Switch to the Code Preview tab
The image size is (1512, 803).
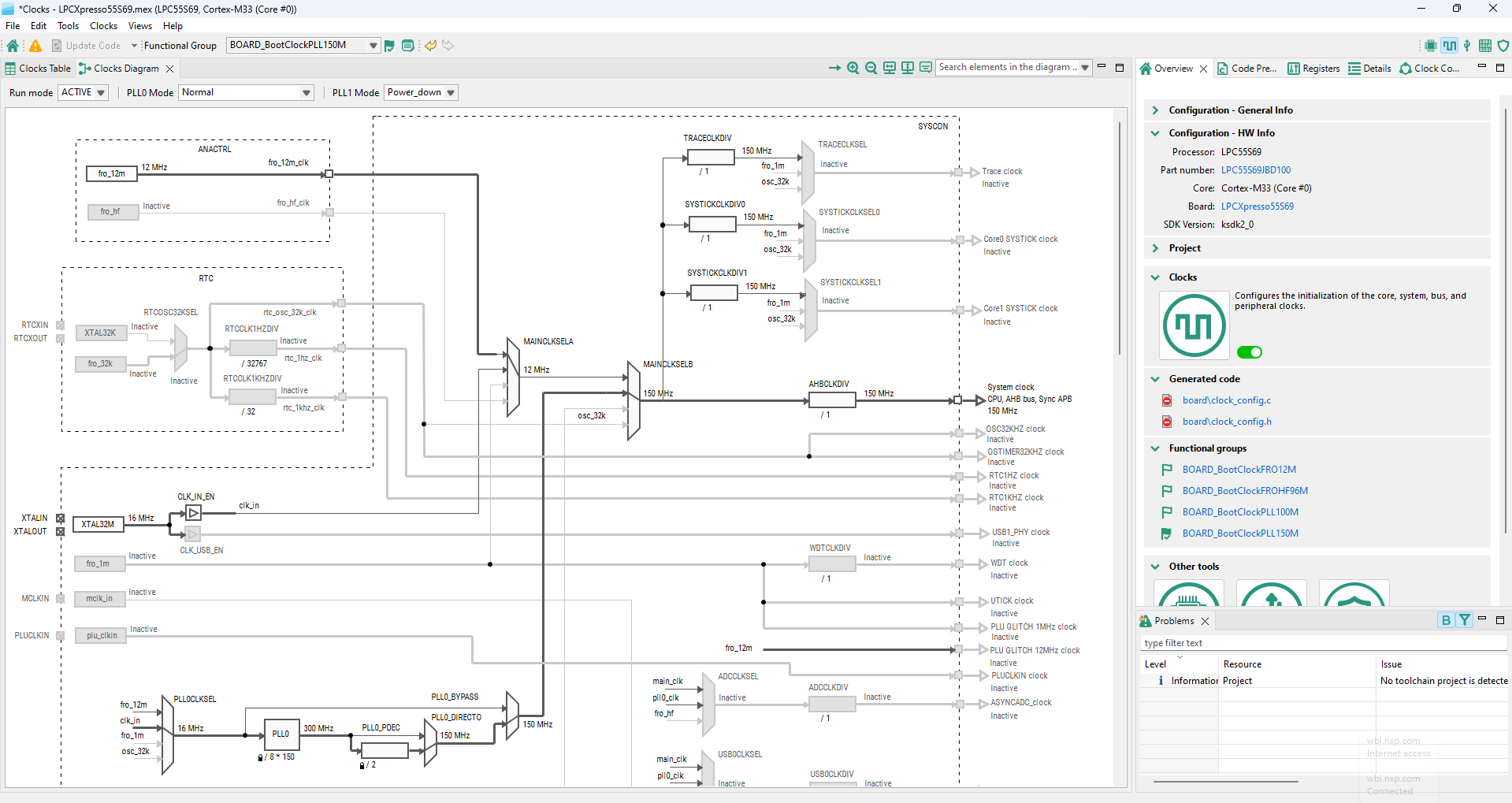click(1246, 69)
